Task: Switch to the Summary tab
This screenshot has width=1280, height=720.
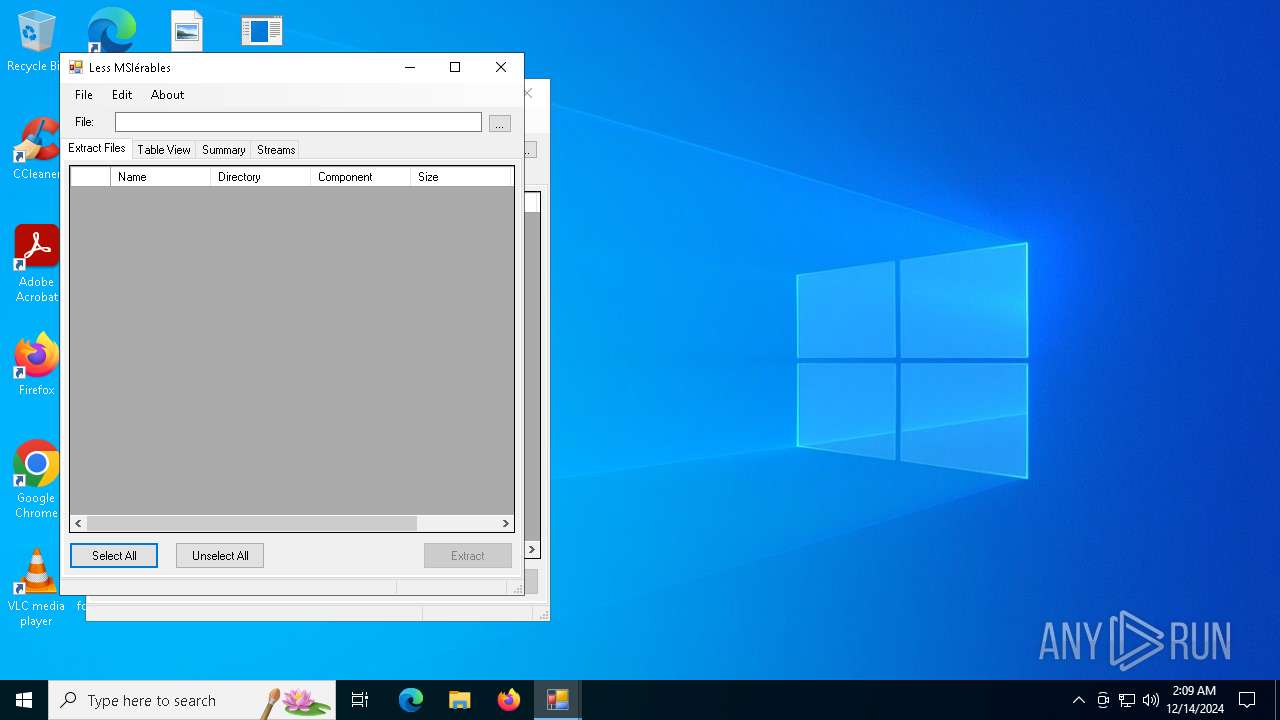Action: click(x=223, y=150)
